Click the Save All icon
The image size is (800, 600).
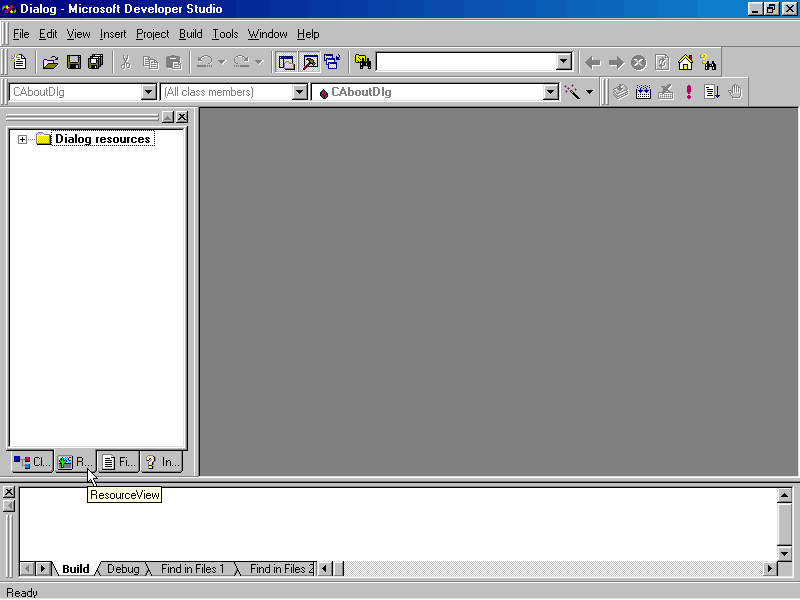click(x=96, y=62)
